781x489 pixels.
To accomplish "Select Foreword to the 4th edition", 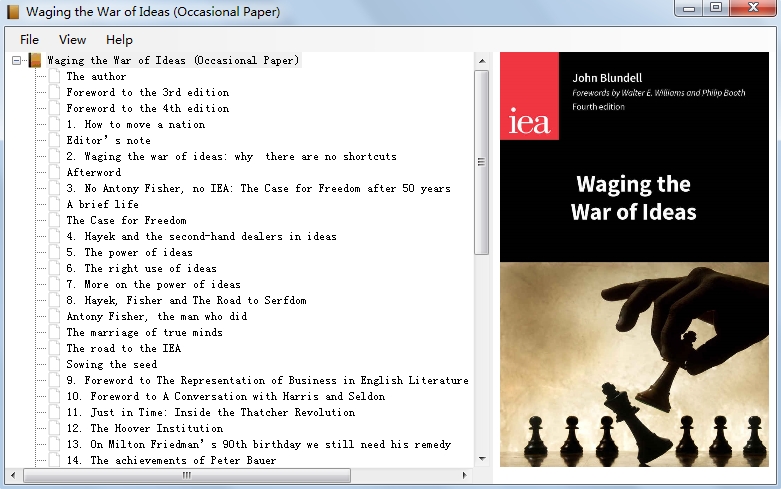I will pos(148,108).
